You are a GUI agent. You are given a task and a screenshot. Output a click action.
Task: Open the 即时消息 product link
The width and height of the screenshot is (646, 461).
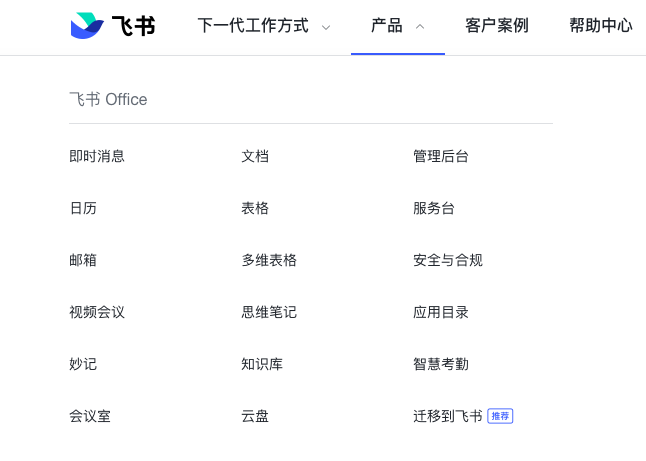(97, 156)
